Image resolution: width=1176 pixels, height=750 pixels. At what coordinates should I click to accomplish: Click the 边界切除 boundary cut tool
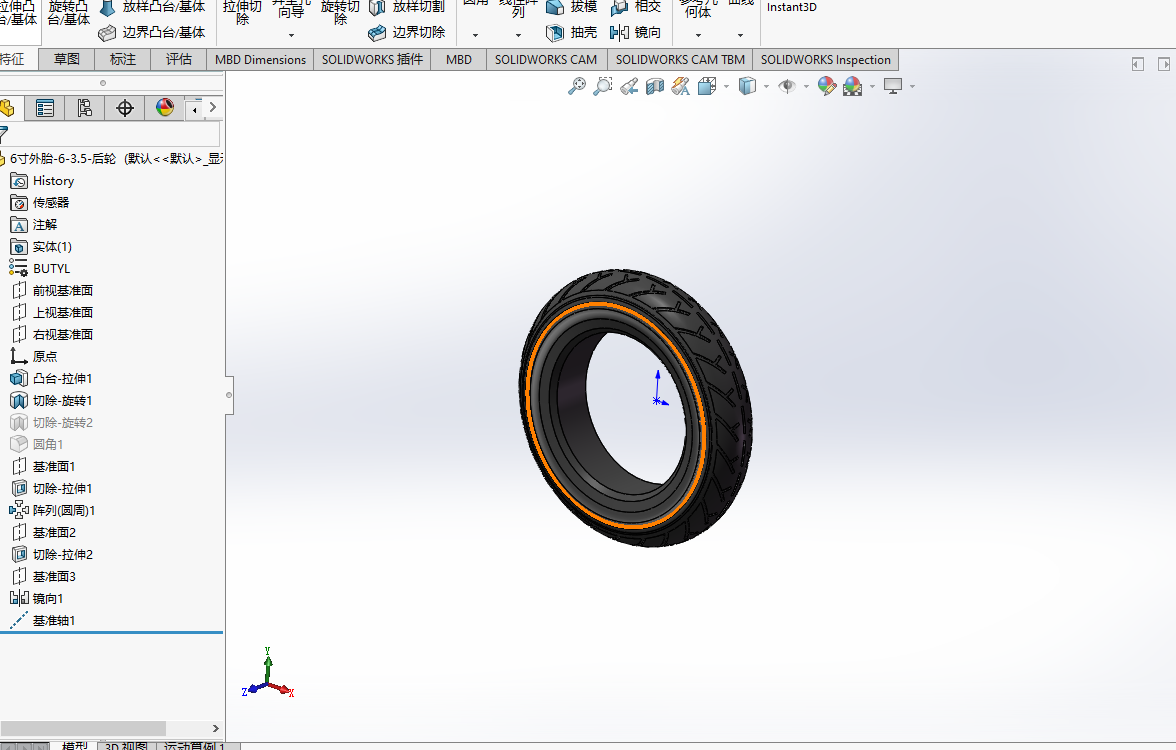click(x=406, y=32)
